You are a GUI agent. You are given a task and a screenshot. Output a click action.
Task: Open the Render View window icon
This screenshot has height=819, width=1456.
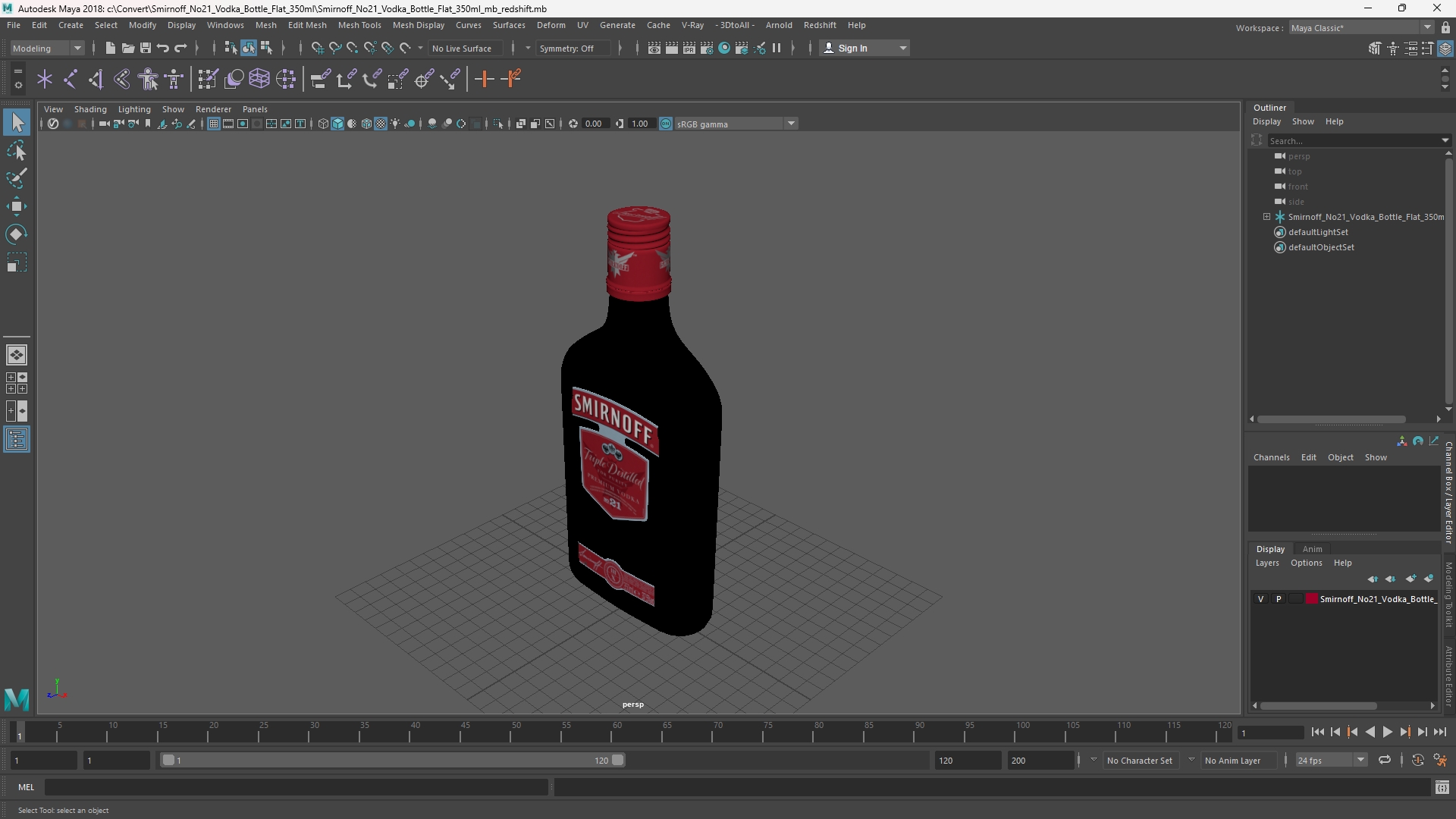(654, 48)
